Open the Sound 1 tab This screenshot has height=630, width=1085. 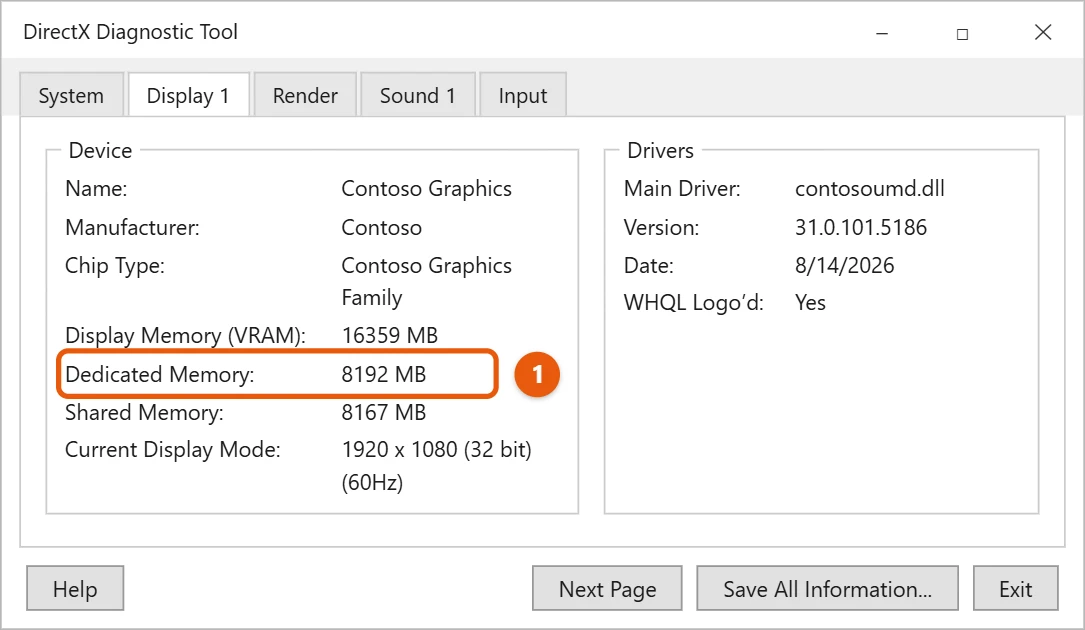click(x=417, y=95)
